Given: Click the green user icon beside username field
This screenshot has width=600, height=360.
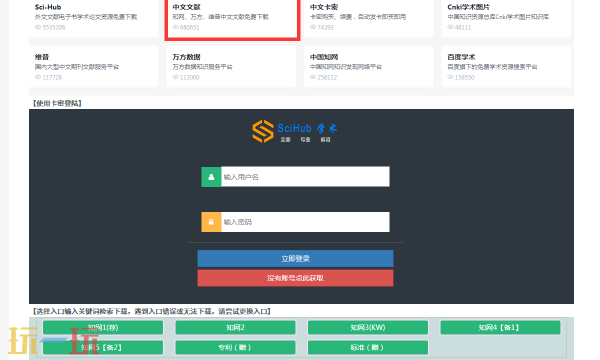Looking at the screenshot, I should point(211,177).
